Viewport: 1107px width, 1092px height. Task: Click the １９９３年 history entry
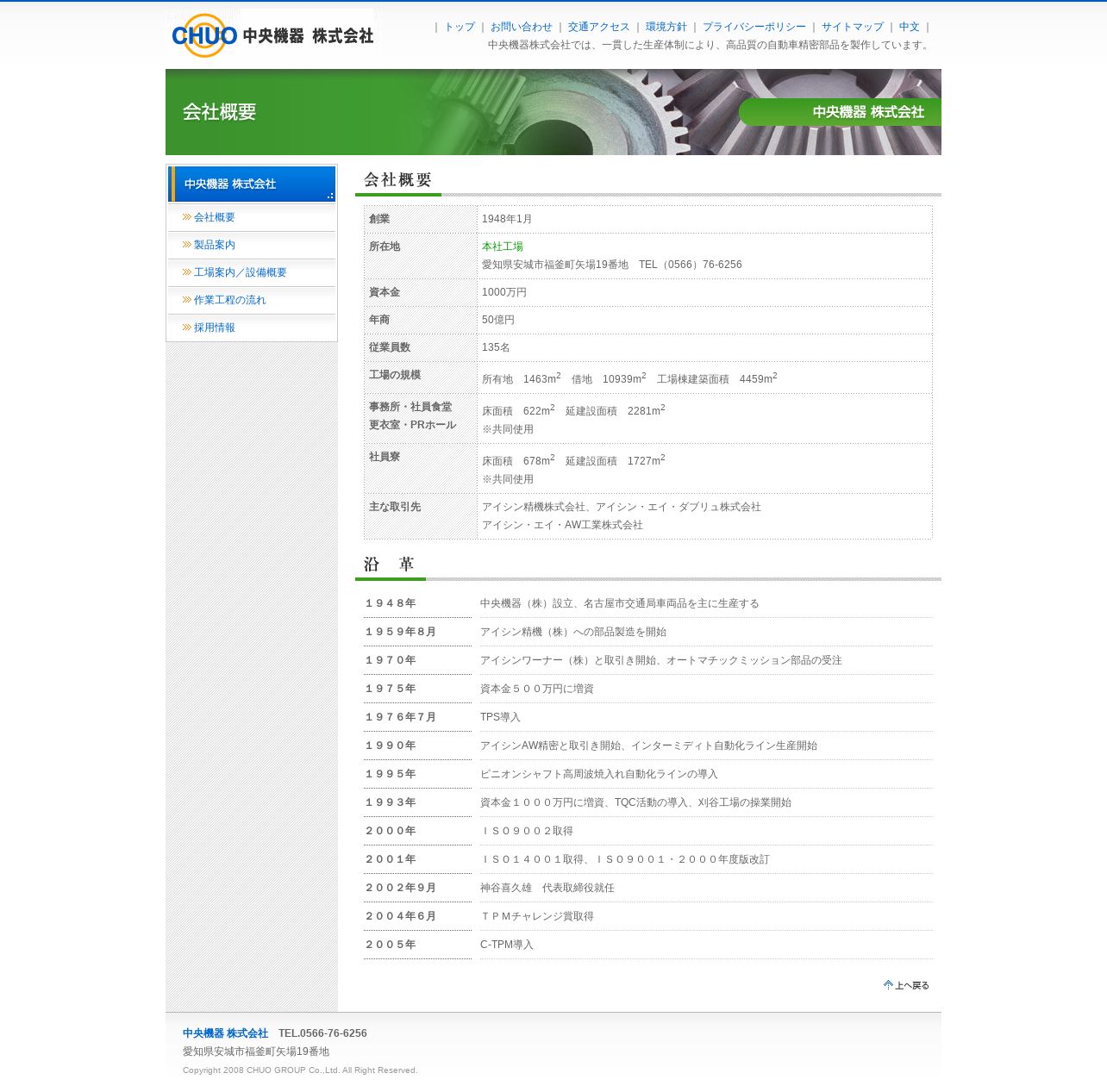[x=391, y=802]
